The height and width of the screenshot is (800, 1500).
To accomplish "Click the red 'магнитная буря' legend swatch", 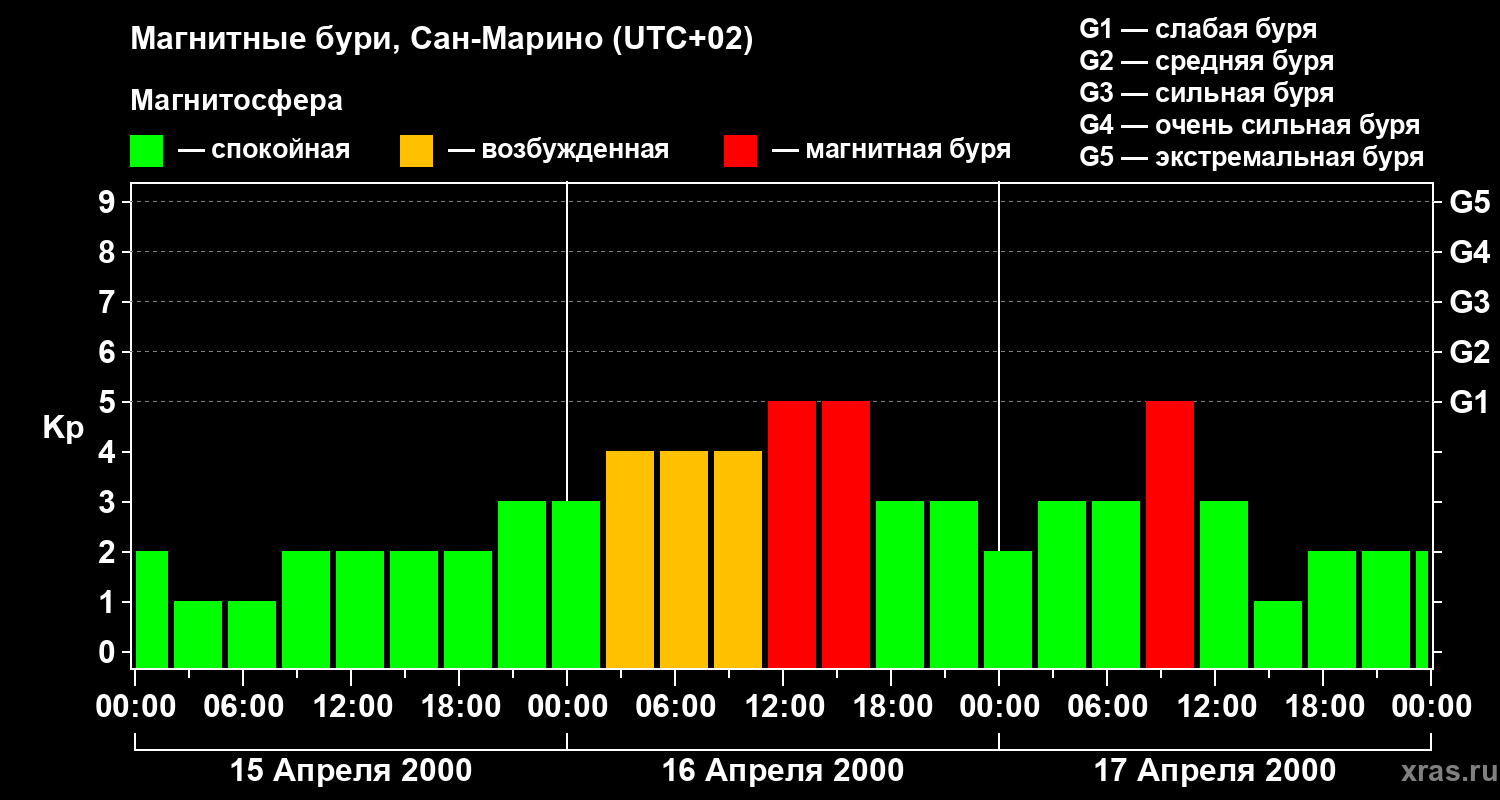I will (x=741, y=151).
